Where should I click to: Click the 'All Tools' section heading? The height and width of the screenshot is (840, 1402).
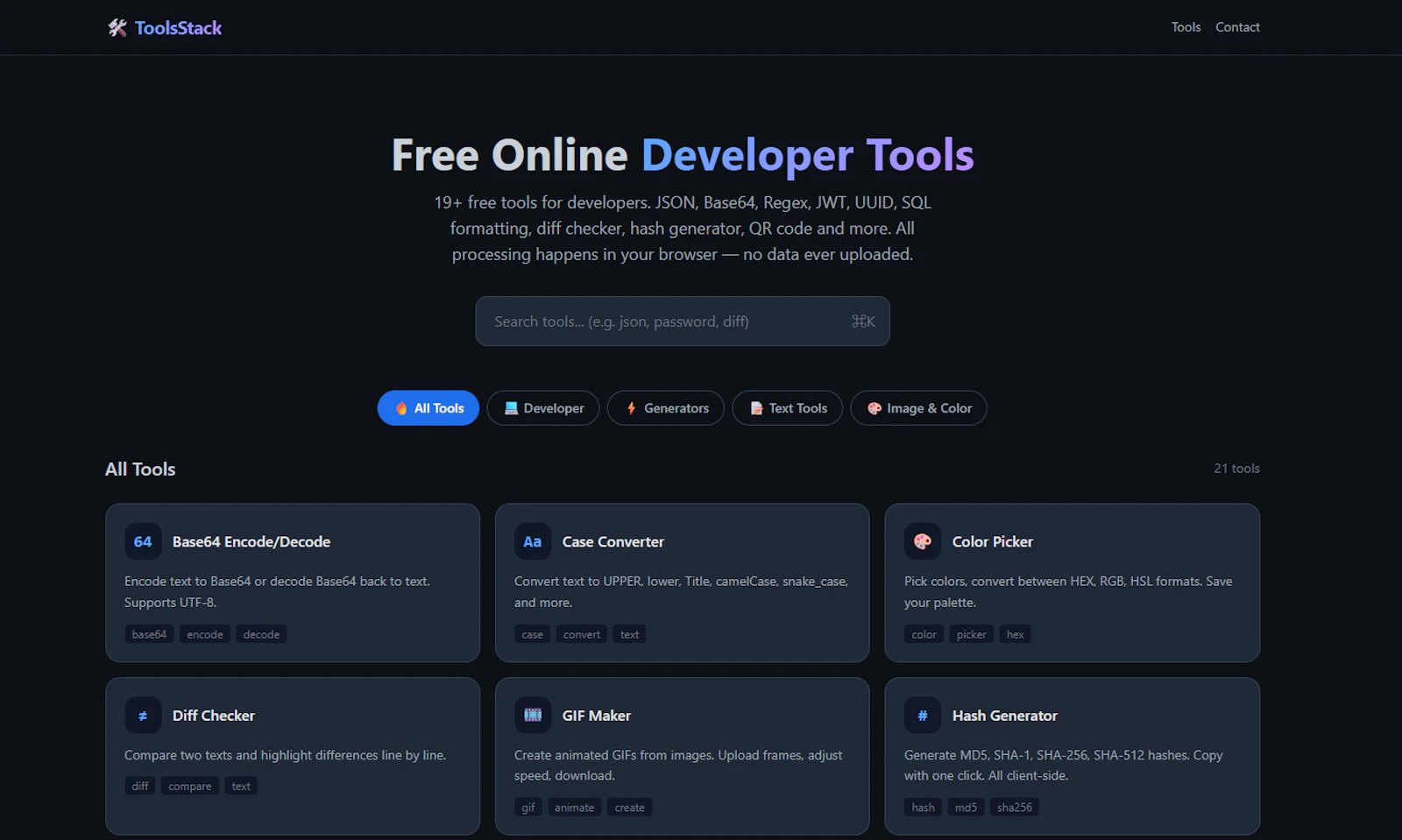coord(140,469)
